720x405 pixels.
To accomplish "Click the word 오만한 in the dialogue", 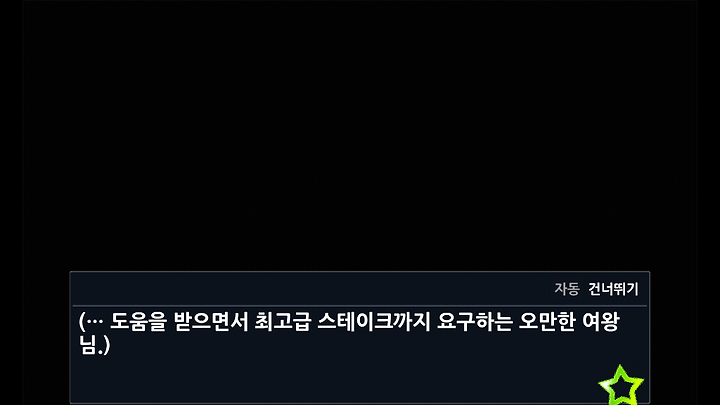I will (547, 321).
